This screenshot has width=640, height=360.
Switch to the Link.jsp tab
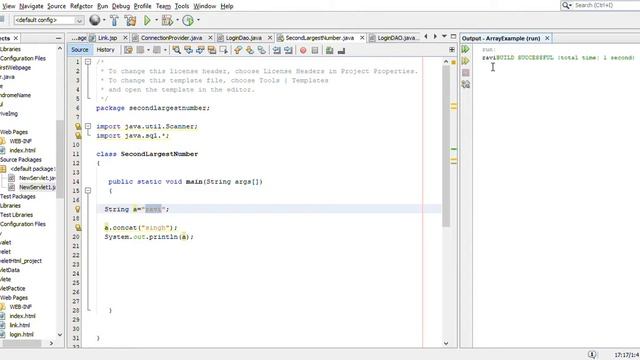click(x=107, y=38)
